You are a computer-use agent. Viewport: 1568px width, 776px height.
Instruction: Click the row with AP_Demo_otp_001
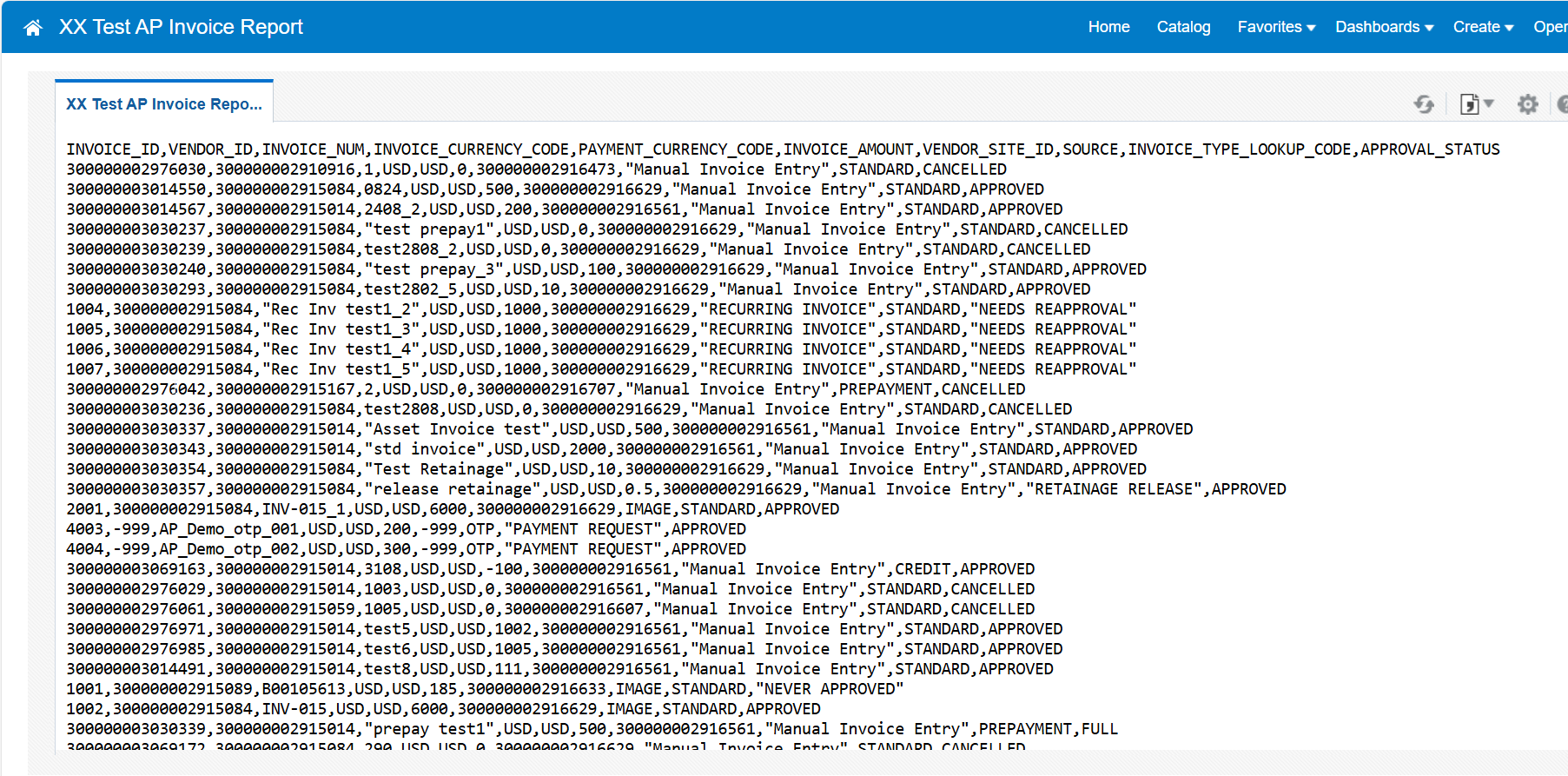406,529
